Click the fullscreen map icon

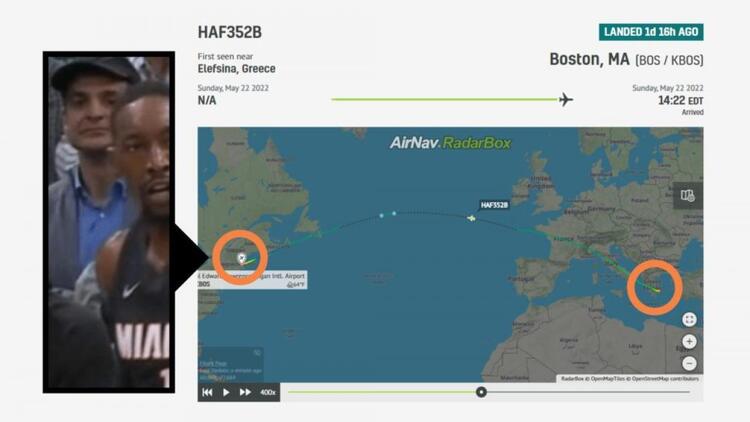[689, 319]
